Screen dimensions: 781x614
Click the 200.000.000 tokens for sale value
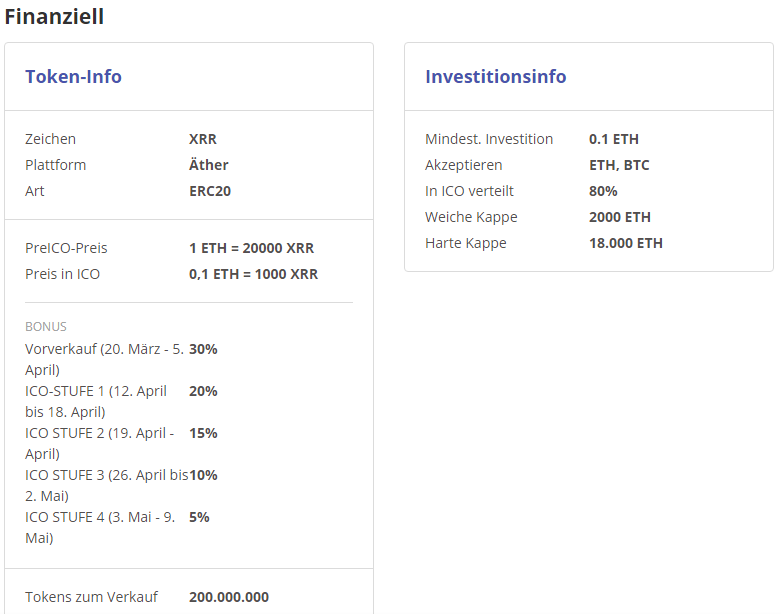pos(229,597)
